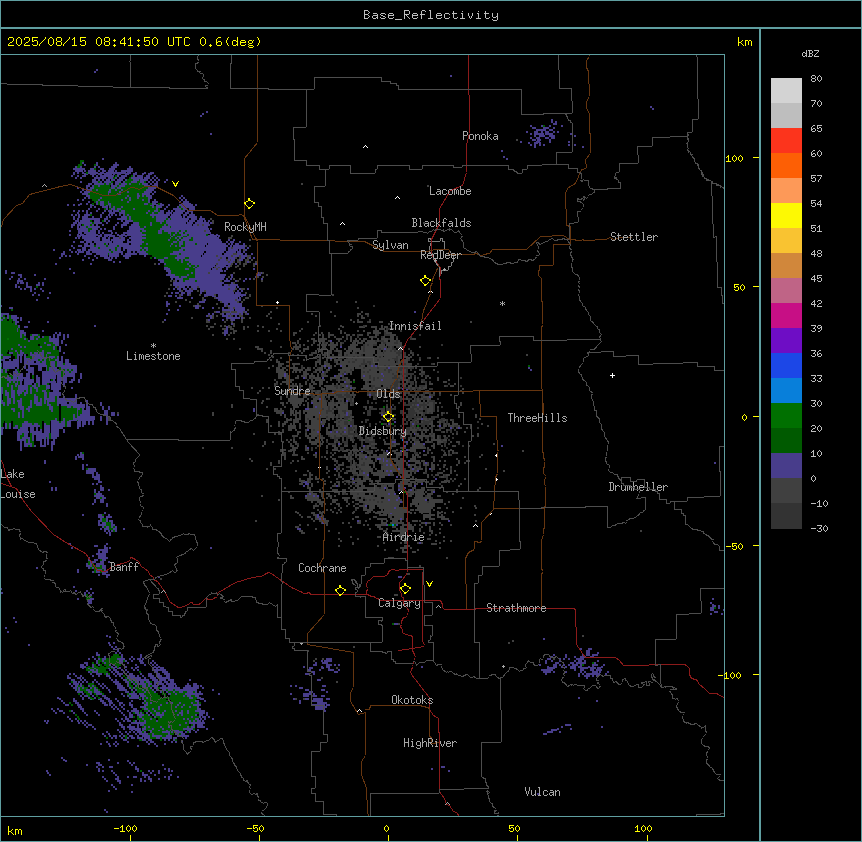Select the yellow diamond marker south of RedDeer

coord(426,281)
